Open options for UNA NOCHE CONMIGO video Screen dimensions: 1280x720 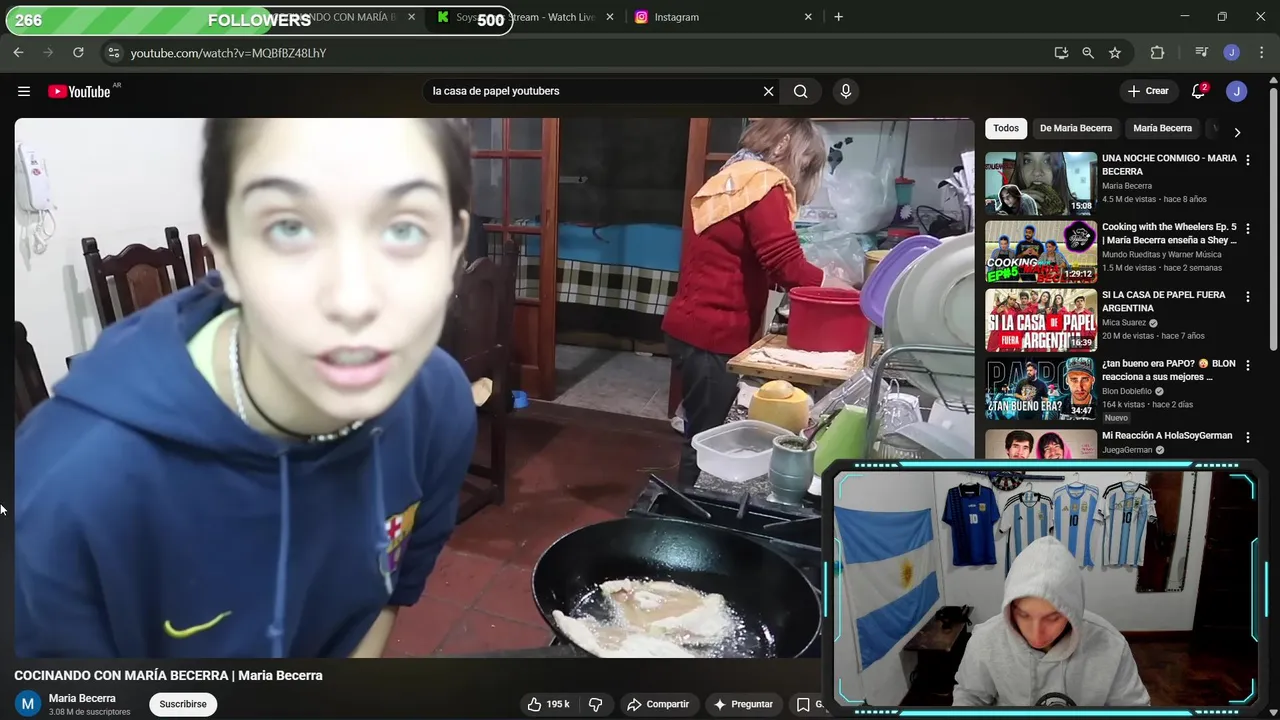pos(1248,160)
